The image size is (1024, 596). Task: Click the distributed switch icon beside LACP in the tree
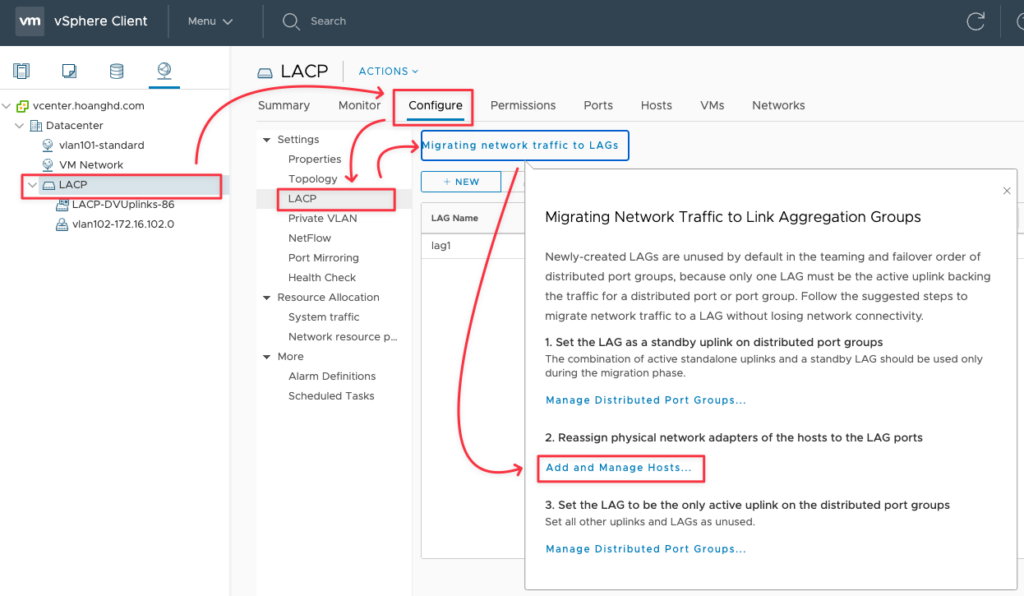click(48, 185)
